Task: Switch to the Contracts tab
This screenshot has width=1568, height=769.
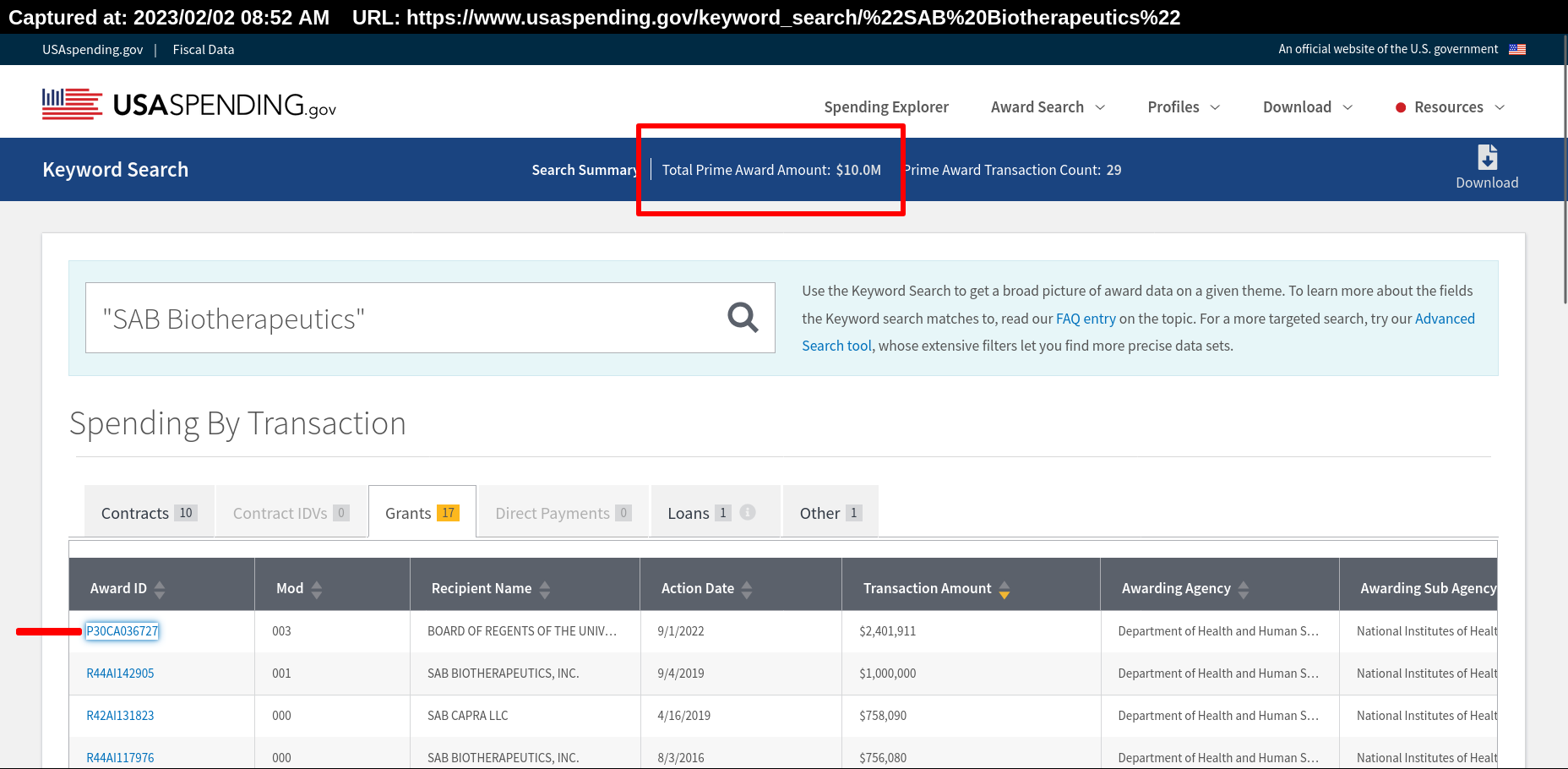Action: (150, 511)
